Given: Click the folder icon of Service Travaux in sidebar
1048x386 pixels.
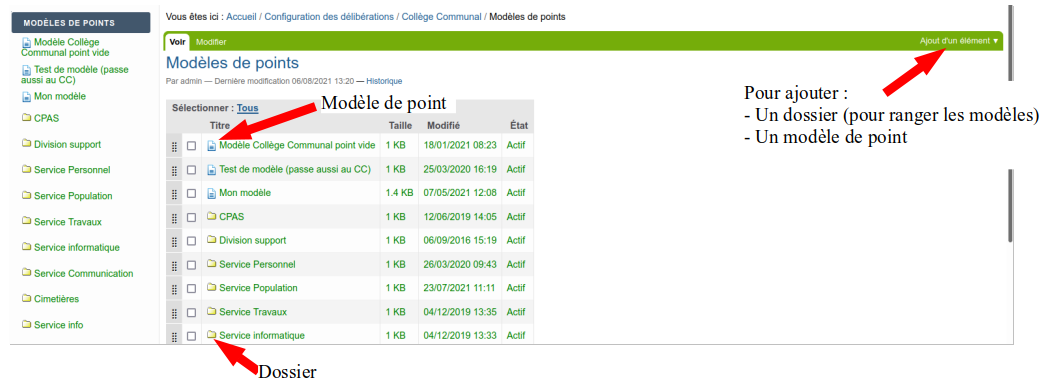Looking at the screenshot, I should click(x=27, y=222).
